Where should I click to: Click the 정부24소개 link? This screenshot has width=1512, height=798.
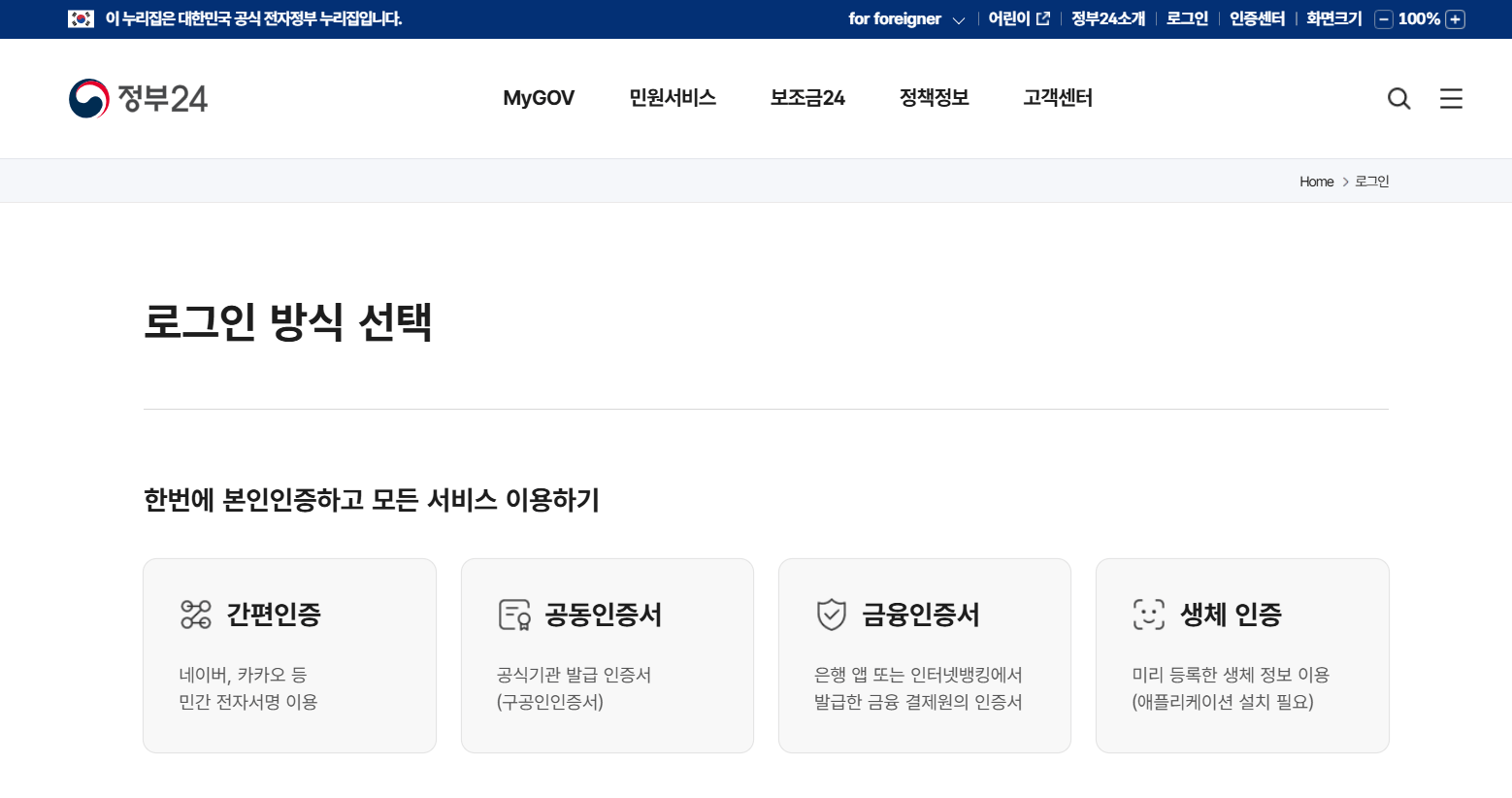point(1107,18)
